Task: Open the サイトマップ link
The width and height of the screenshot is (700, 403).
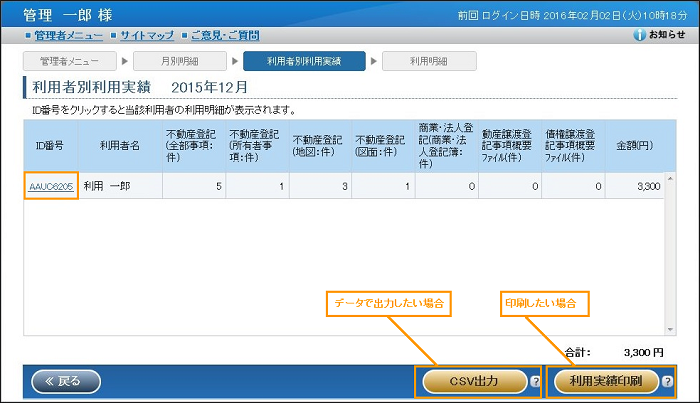Action: (147, 35)
